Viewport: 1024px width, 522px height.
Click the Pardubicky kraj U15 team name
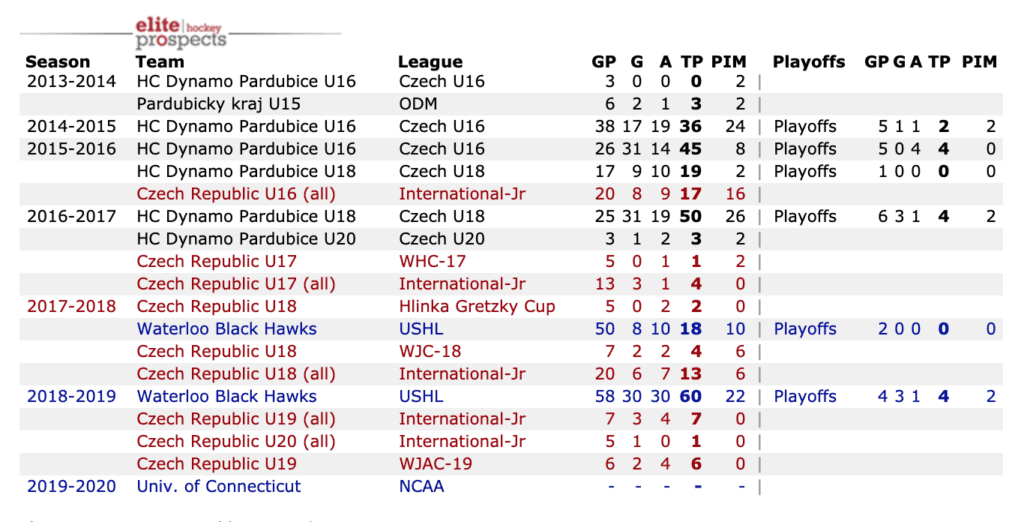(218, 104)
